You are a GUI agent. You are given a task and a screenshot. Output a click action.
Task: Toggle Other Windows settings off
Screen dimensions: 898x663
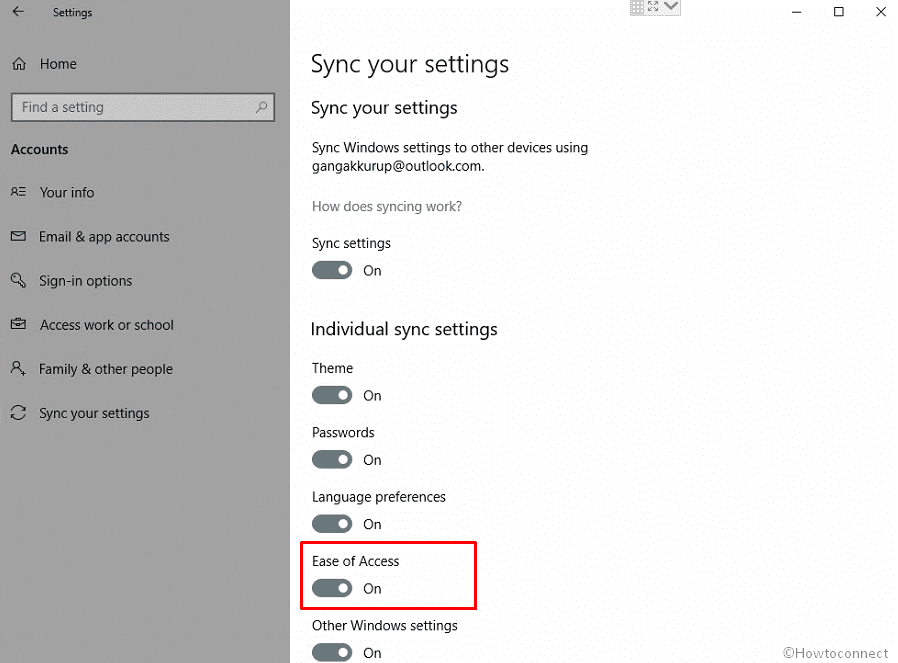click(x=332, y=652)
